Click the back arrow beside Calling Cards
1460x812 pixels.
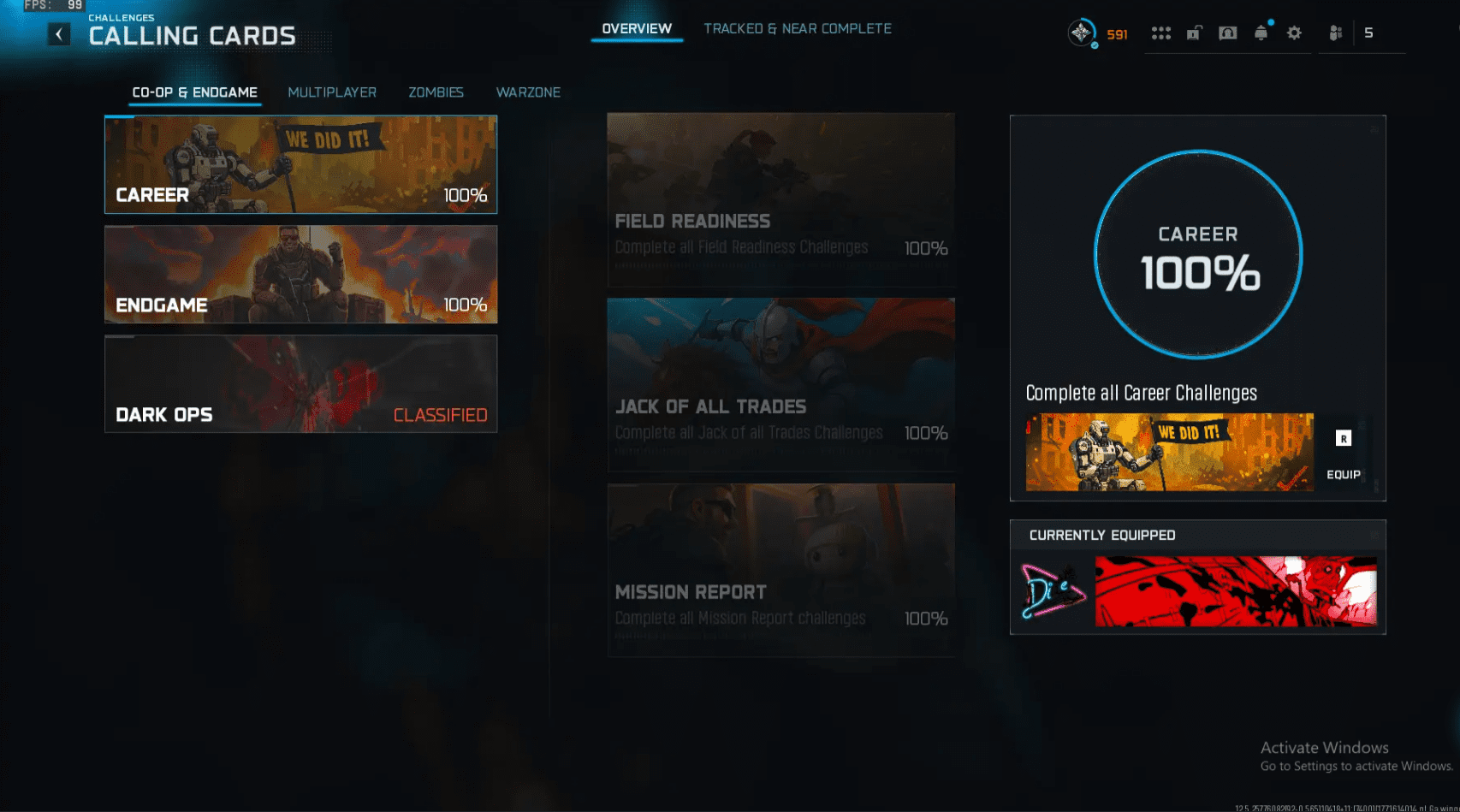click(59, 34)
